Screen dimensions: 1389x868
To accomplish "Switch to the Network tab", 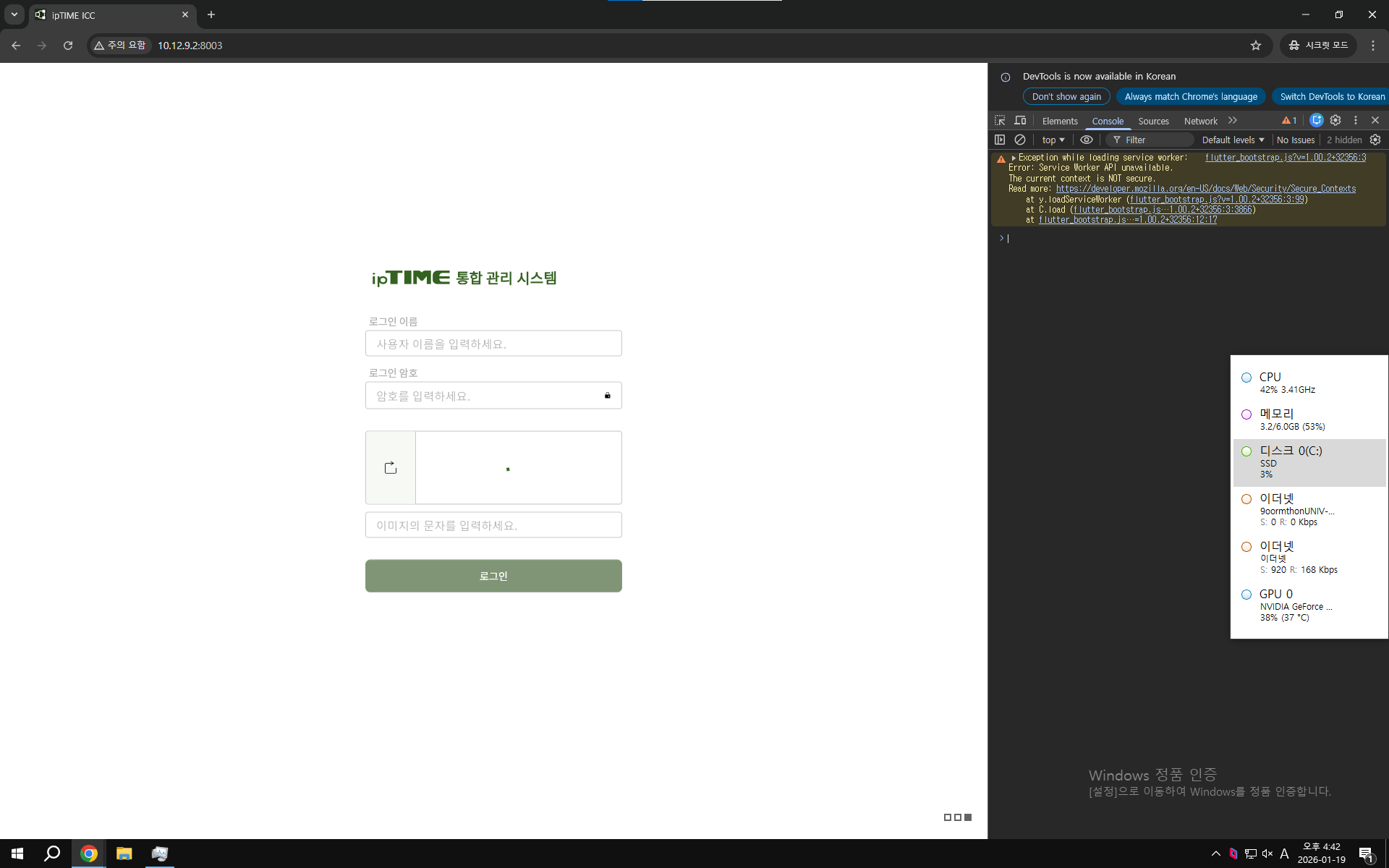I will pyautogui.click(x=1200, y=121).
